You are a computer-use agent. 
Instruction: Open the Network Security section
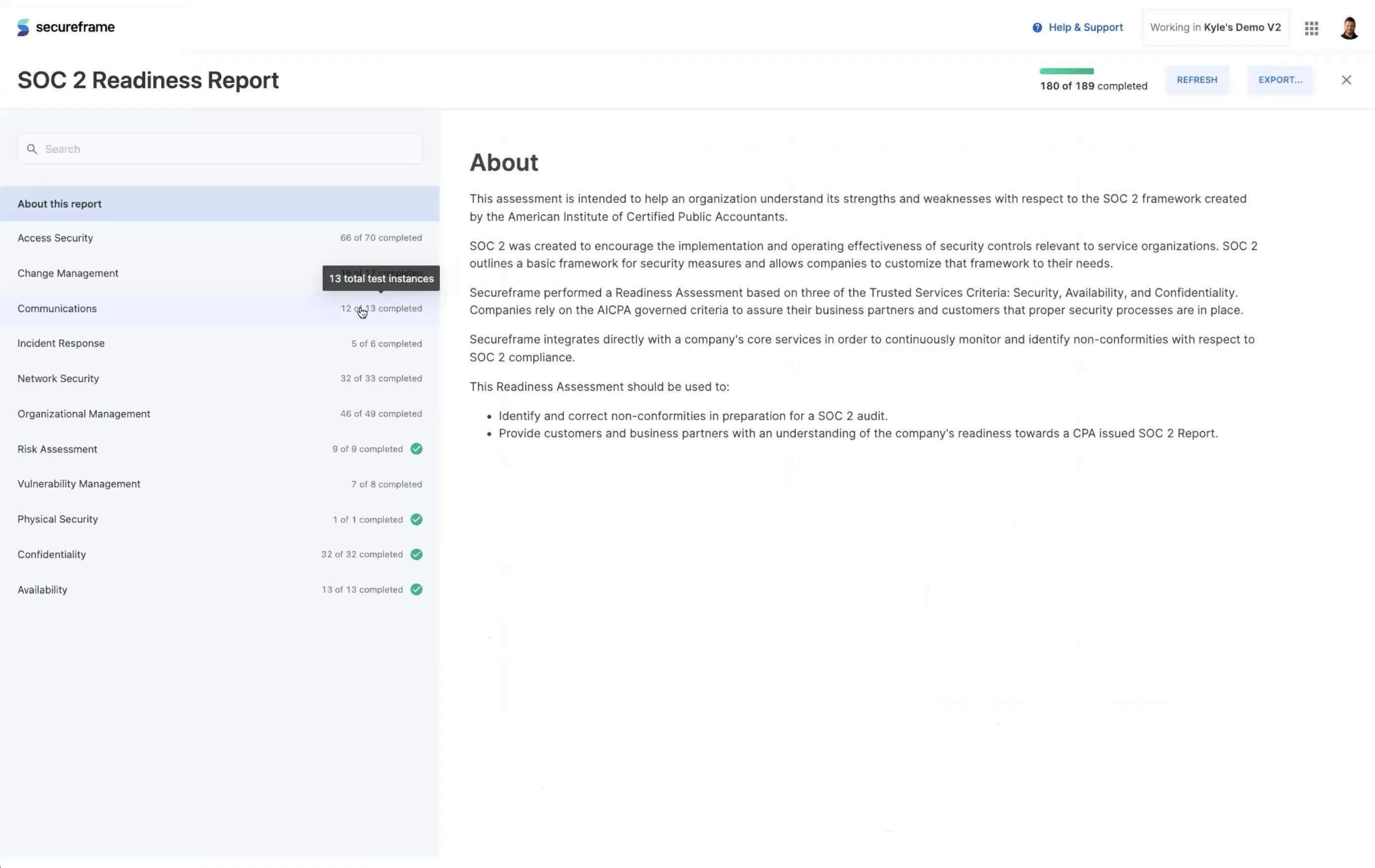coord(220,378)
